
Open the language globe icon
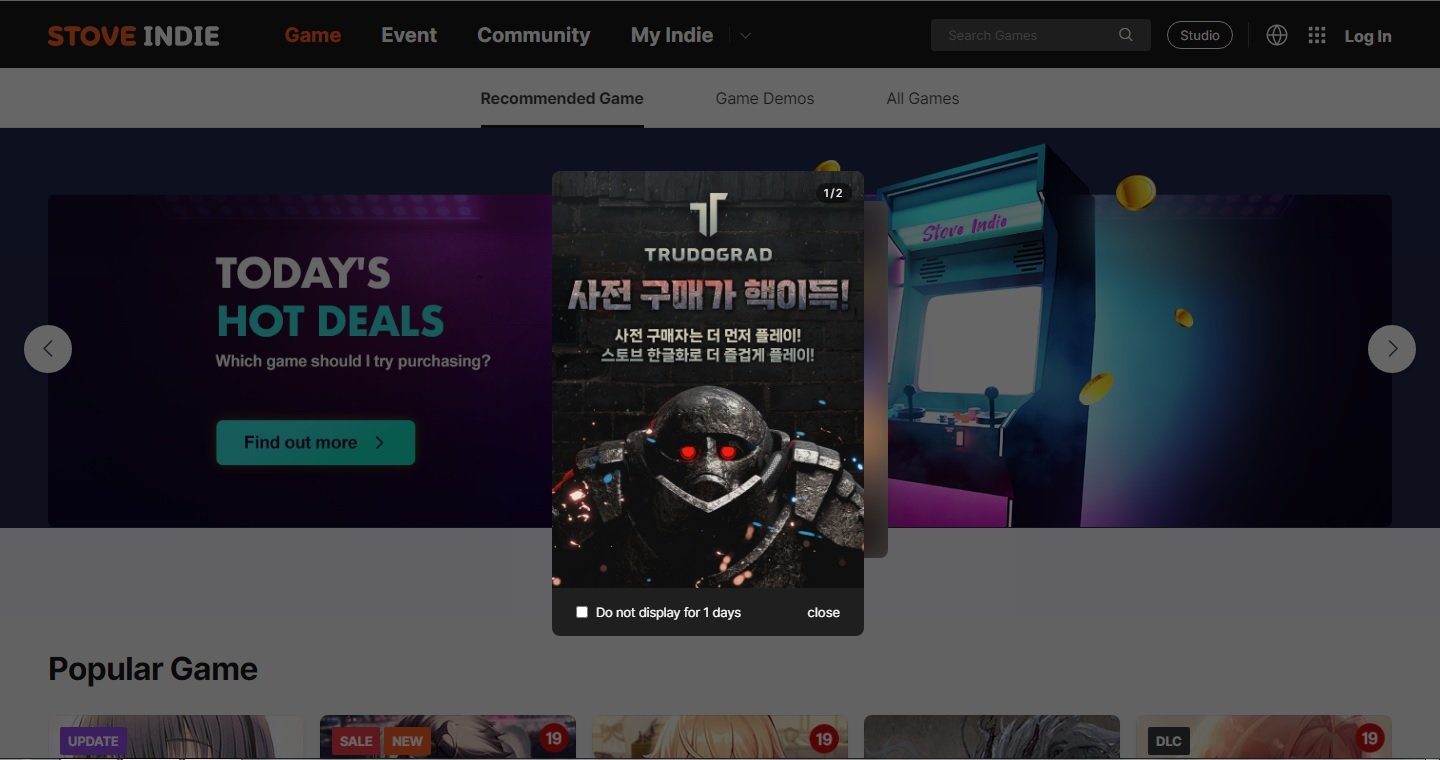[1277, 35]
